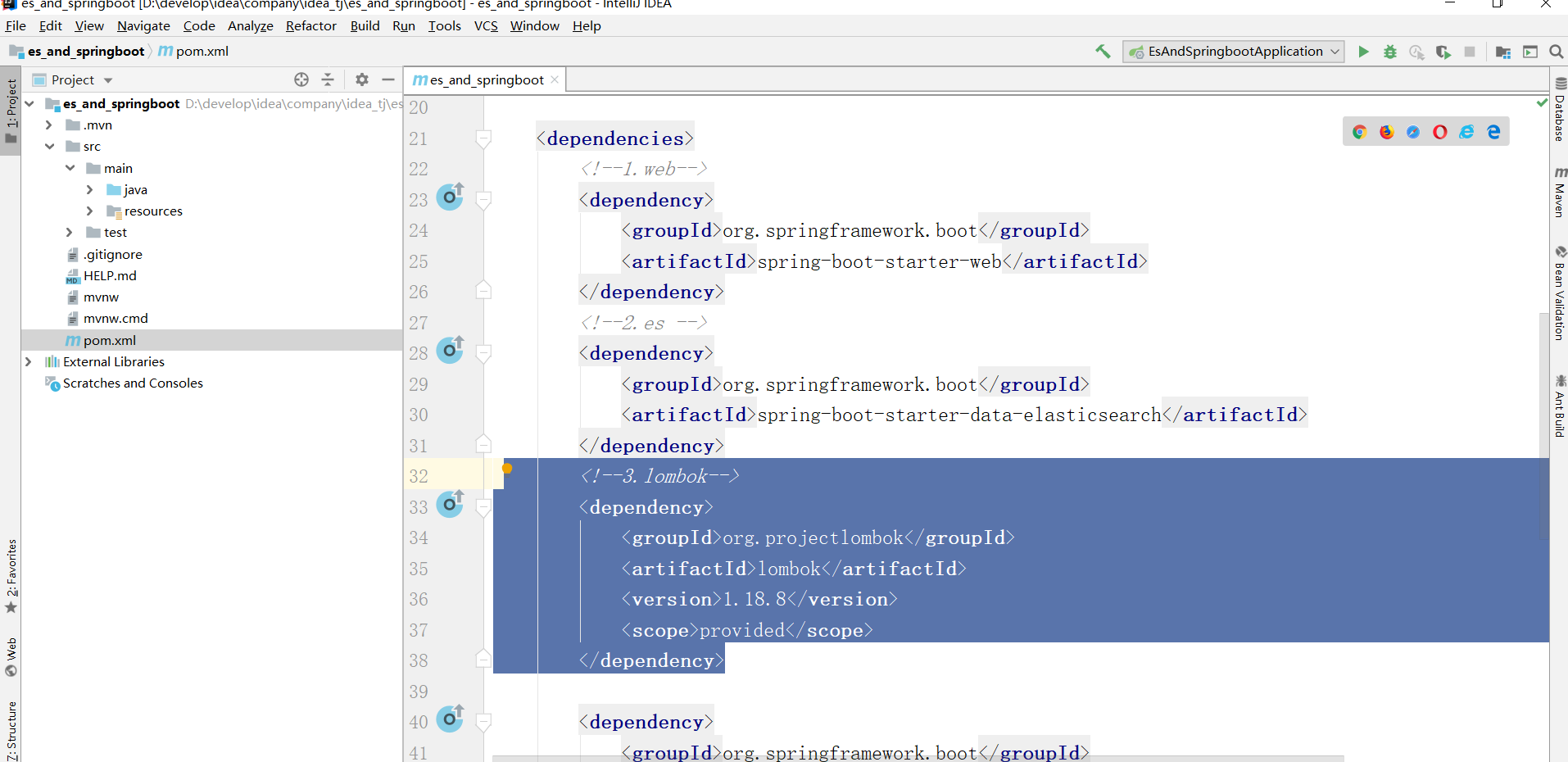Start debugging with the bug icon
Viewport: 1568px width, 762px height.
pyautogui.click(x=1390, y=52)
